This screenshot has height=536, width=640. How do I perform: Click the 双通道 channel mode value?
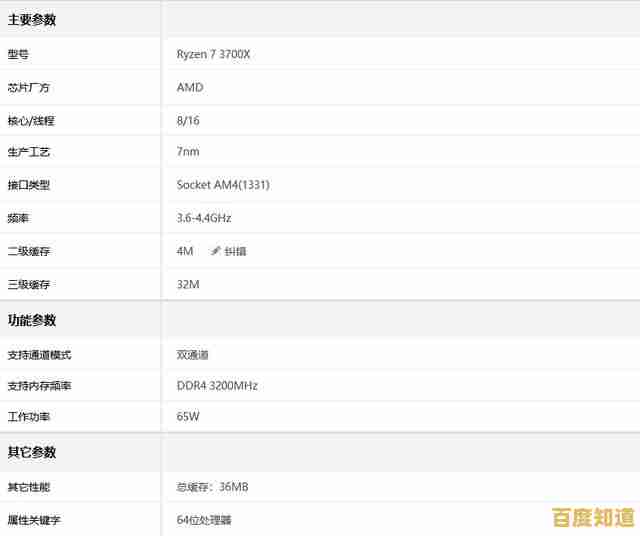point(193,354)
